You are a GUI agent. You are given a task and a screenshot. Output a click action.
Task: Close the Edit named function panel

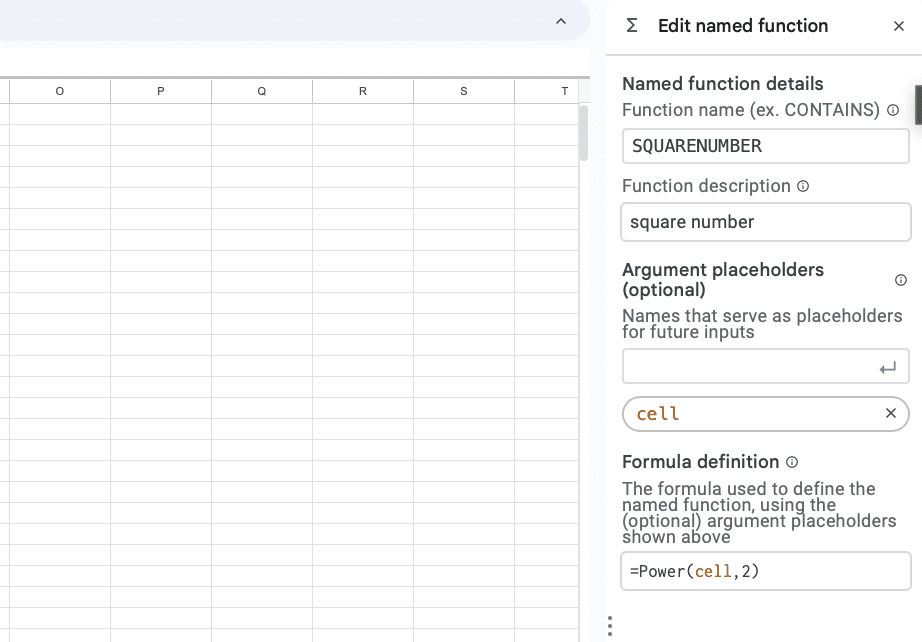pyautogui.click(x=898, y=26)
